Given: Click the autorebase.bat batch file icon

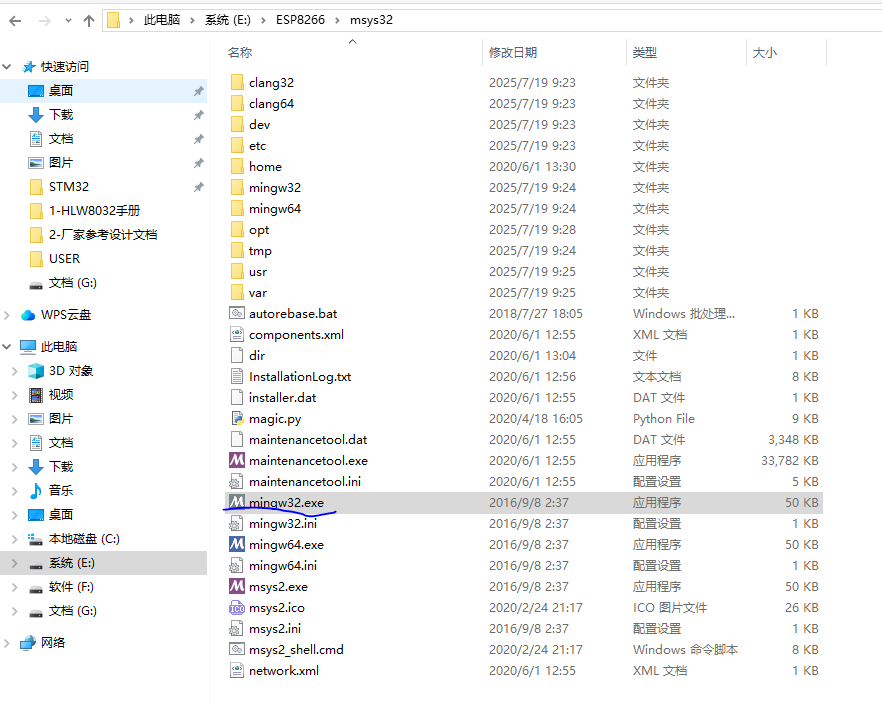Looking at the screenshot, I should 237,313.
